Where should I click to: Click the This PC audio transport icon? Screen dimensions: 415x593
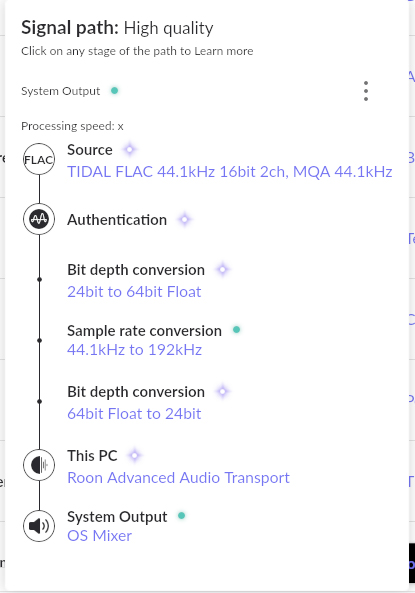[x=39, y=465]
